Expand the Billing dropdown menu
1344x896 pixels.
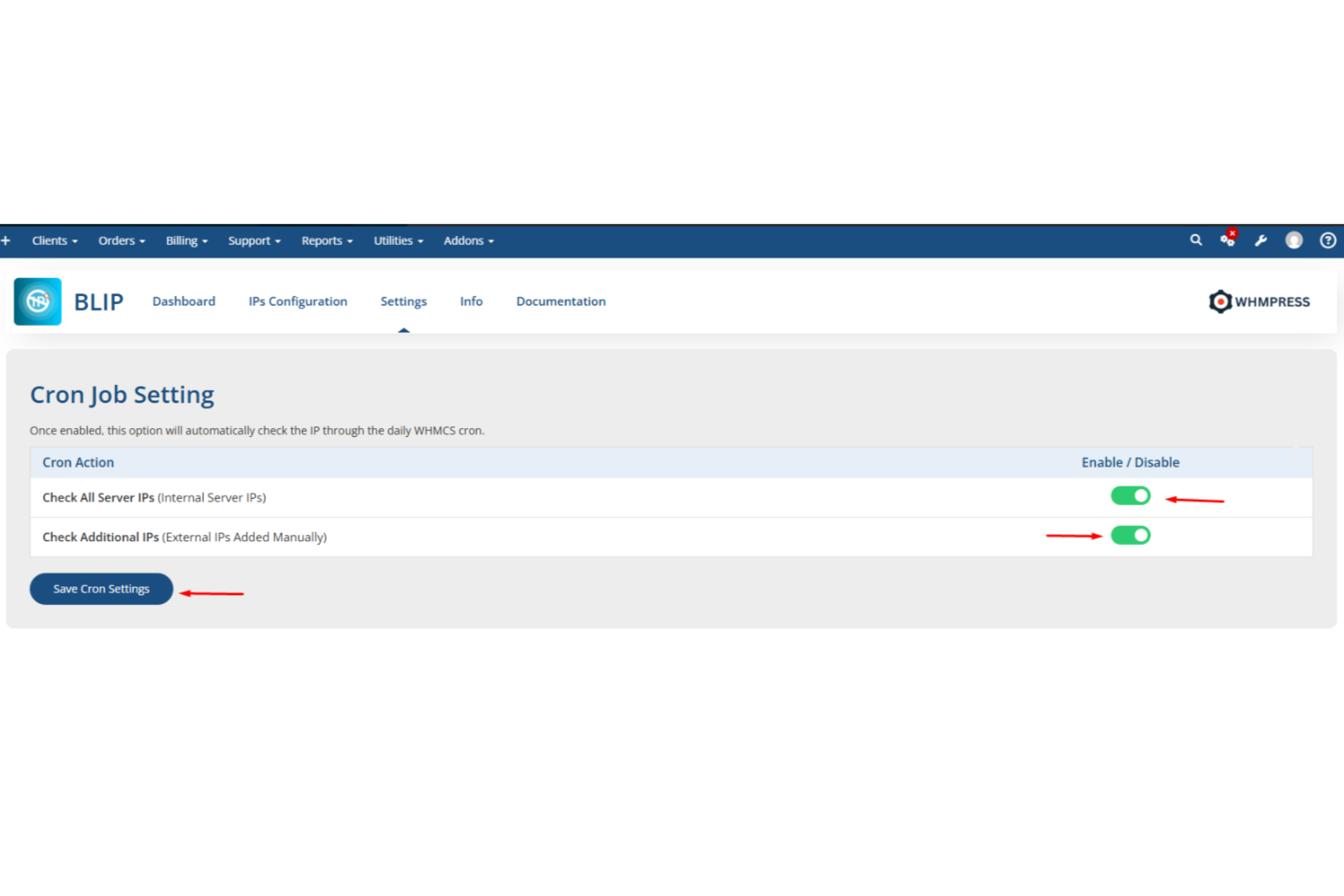(186, 241)
